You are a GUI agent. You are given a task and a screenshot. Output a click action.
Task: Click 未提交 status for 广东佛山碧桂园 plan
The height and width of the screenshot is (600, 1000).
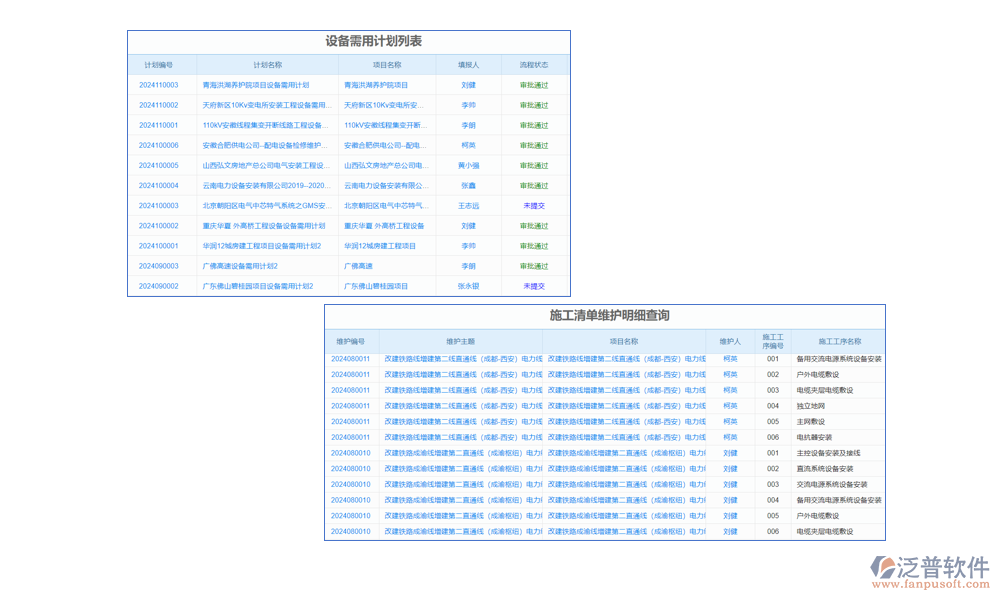click(x=532, y=285)
